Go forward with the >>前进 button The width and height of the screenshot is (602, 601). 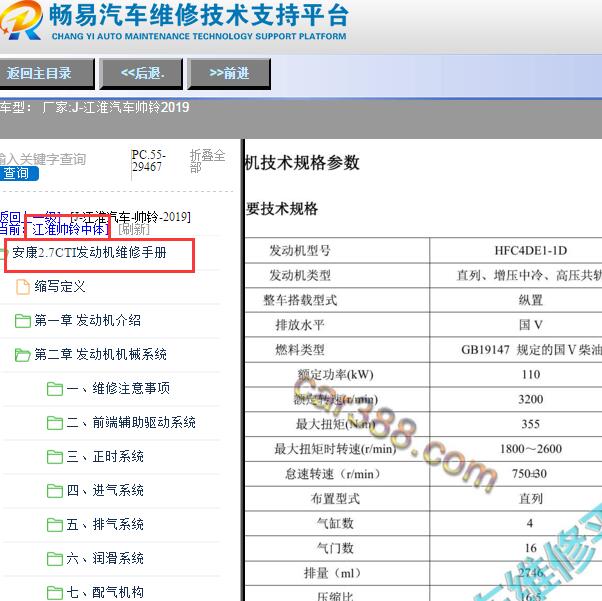(x=229, y=74)
